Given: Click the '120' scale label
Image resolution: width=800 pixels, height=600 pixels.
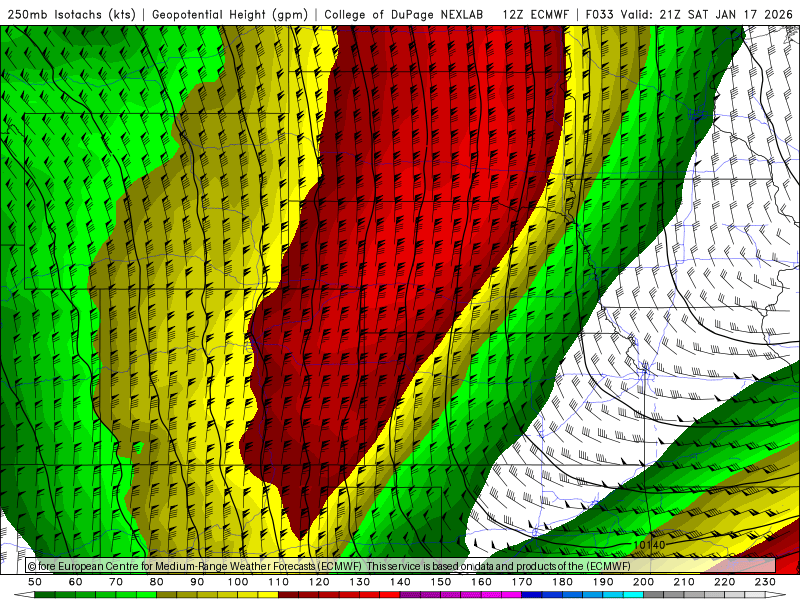Looking at the screenshot, I should 319,582.
